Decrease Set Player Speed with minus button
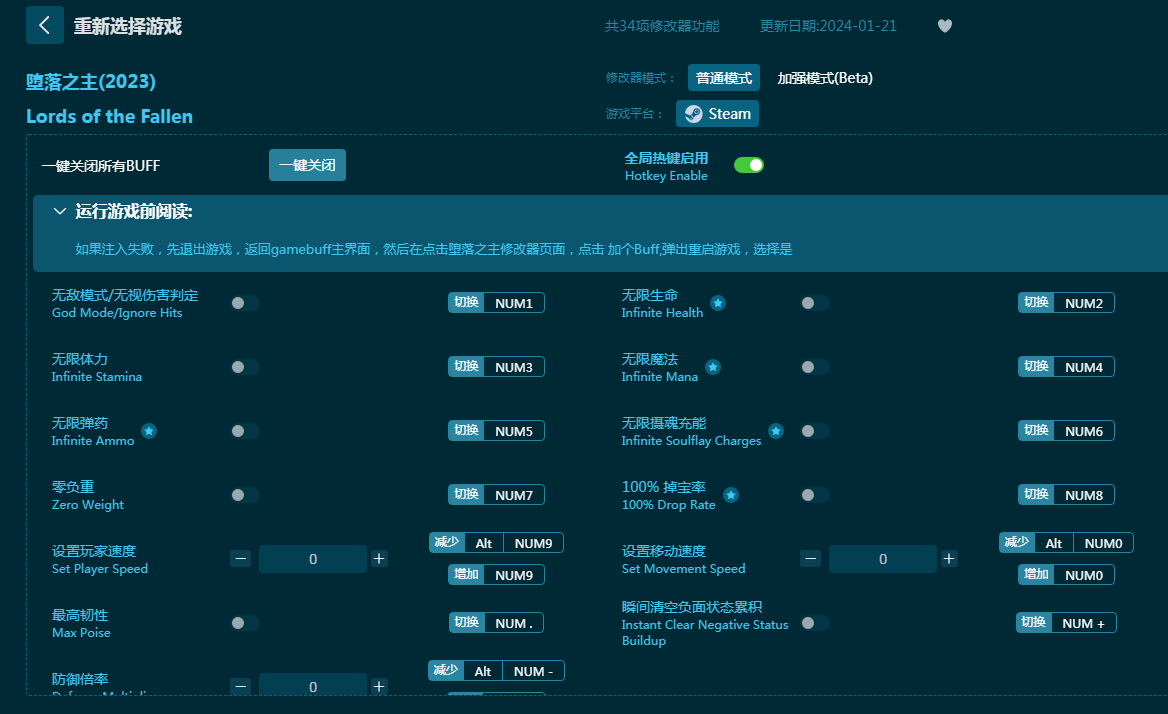The height and width of the screenshot is (714, 1168). (240, 558)
